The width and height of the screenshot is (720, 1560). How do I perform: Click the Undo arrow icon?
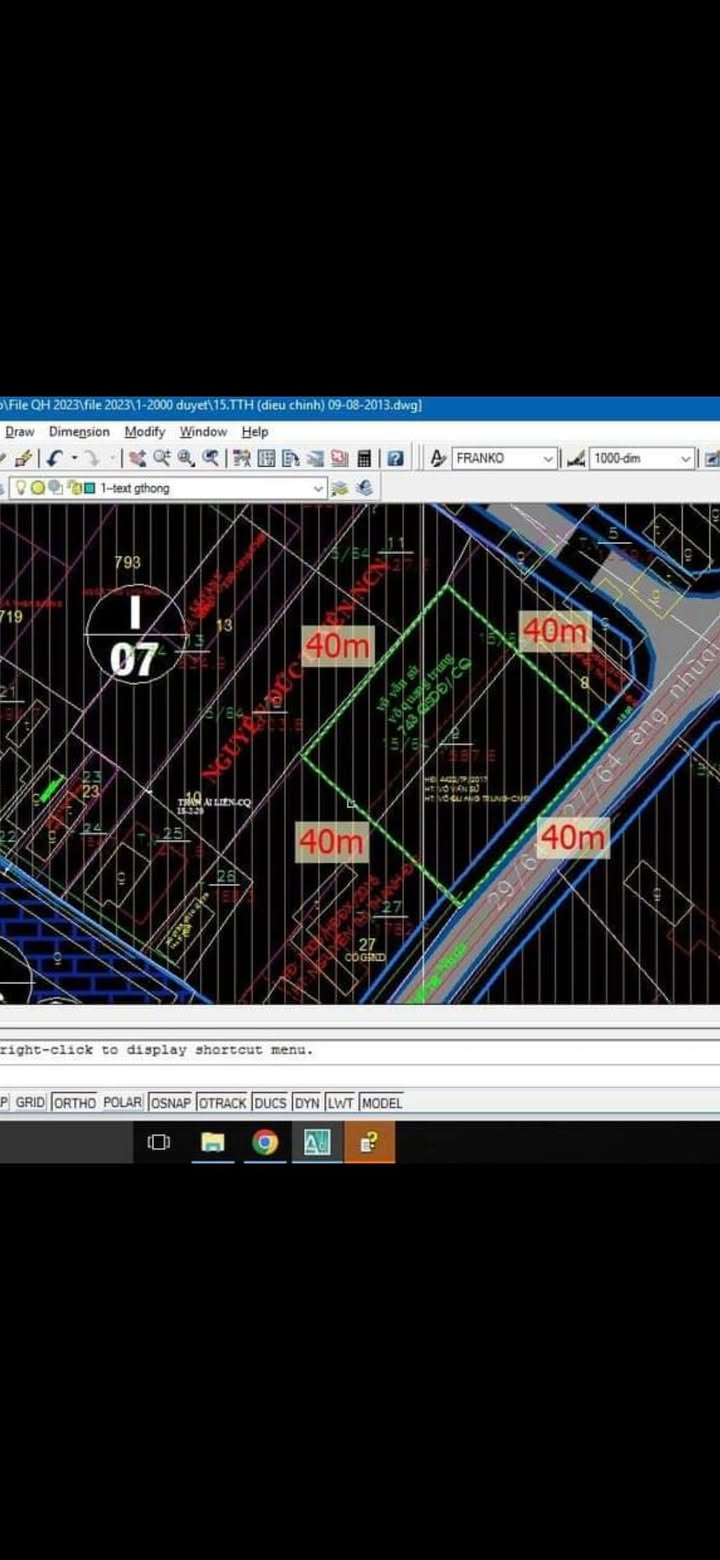pyautogui.click(x=54, y=458)
